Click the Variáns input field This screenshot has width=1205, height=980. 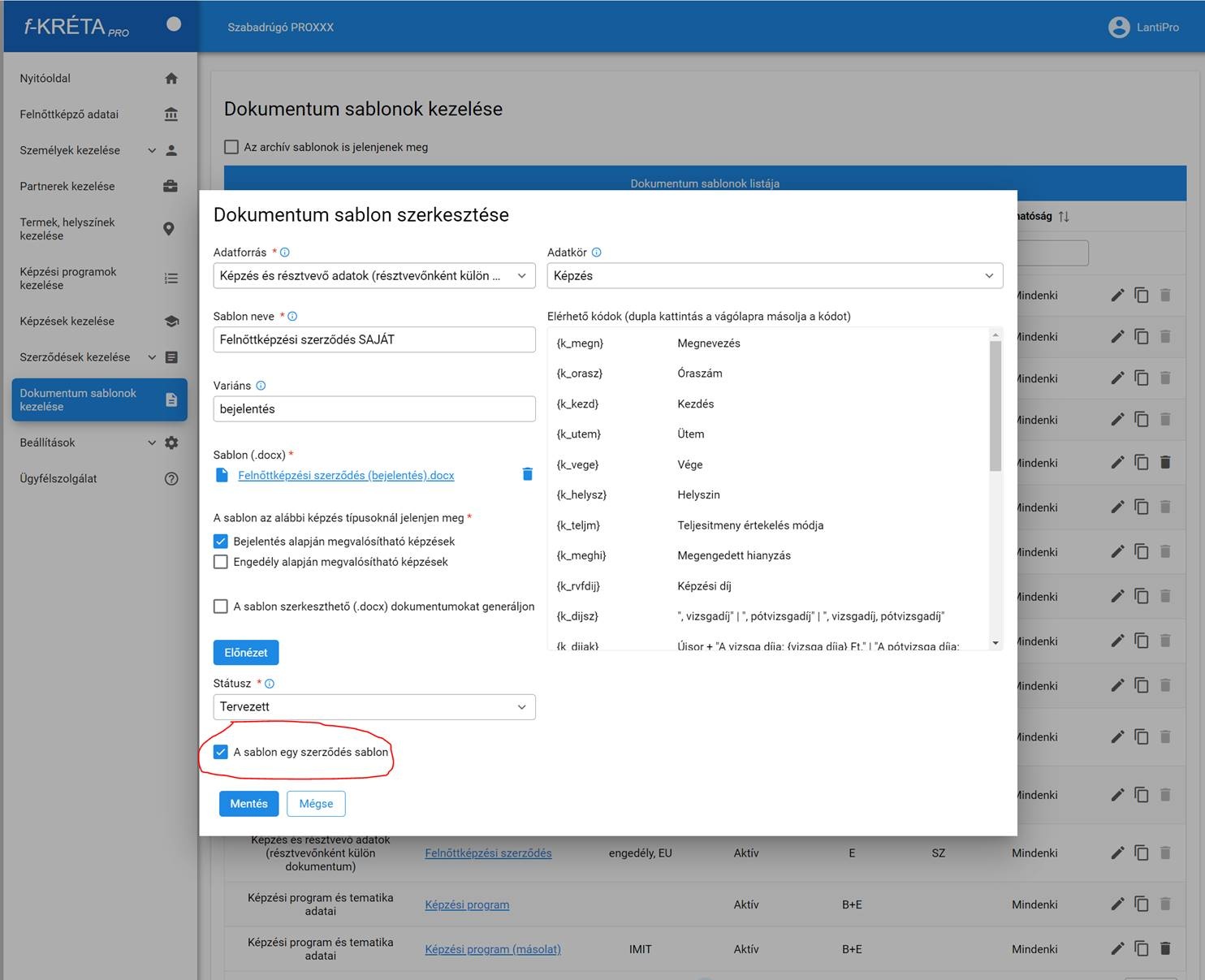click(374, 408)
